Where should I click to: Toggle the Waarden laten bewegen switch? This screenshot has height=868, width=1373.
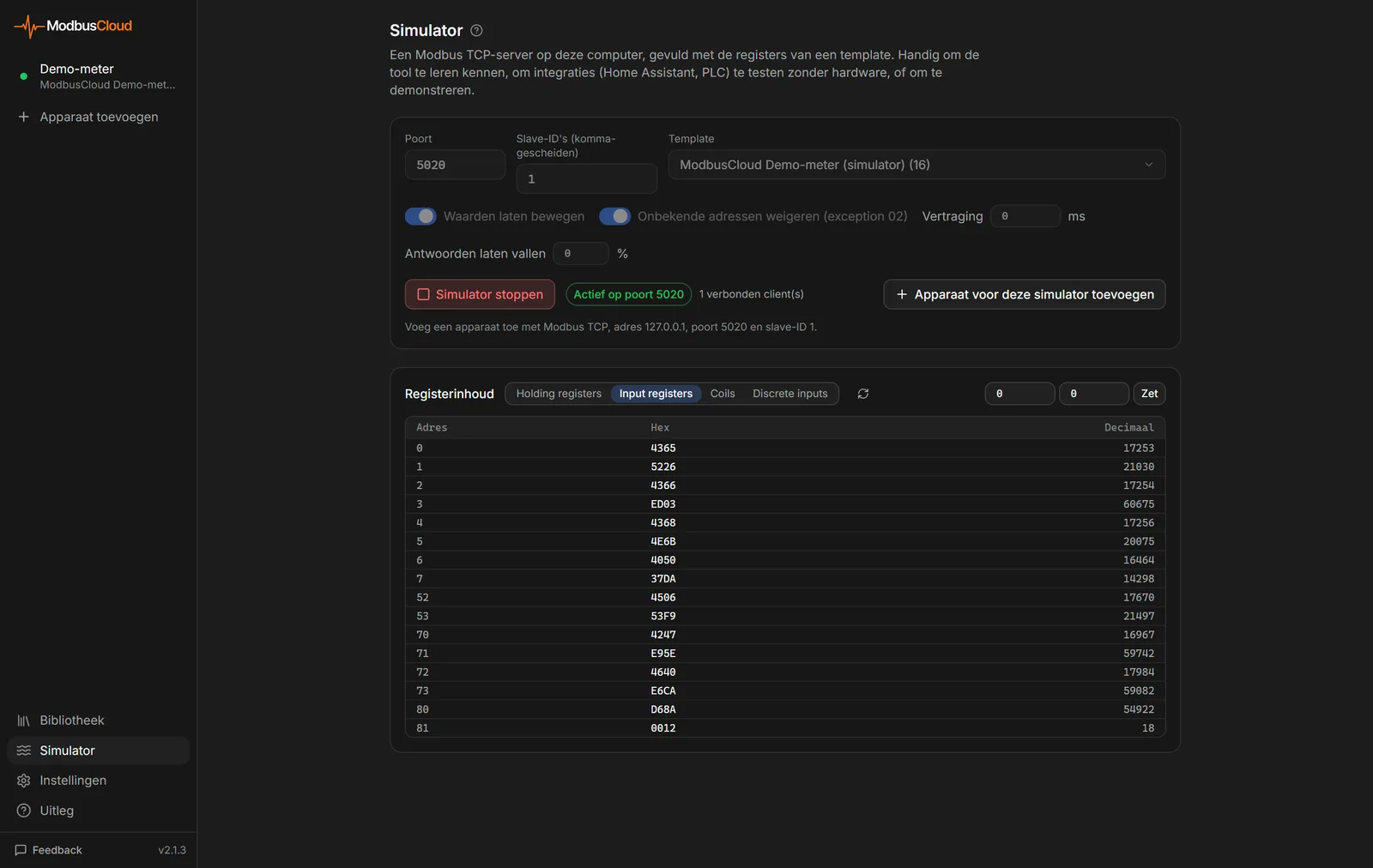(x=420, y=216)
